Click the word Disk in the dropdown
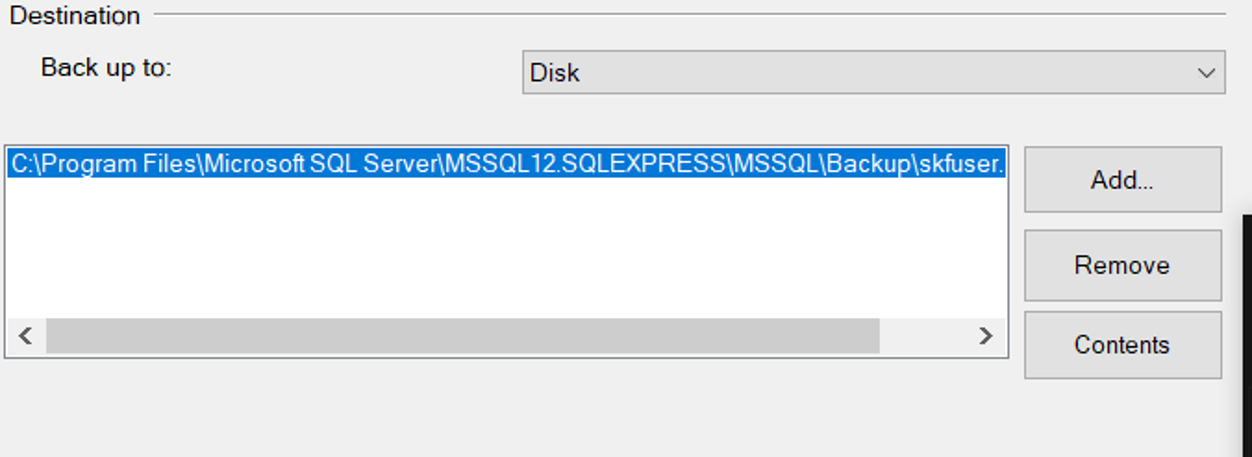The height and width of the screenshot is (457, 1252). pos(555,73)
